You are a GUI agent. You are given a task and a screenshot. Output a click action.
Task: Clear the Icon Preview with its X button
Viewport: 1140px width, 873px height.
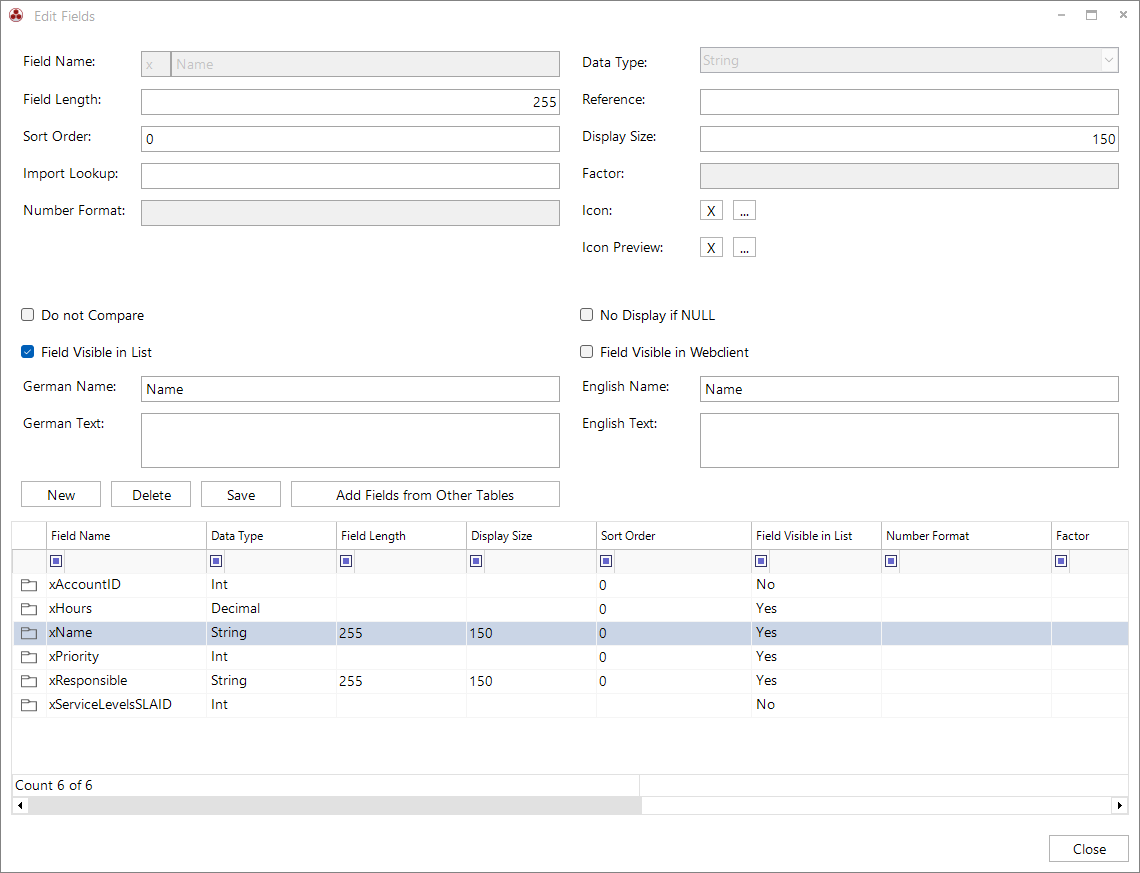pos(711,248)
